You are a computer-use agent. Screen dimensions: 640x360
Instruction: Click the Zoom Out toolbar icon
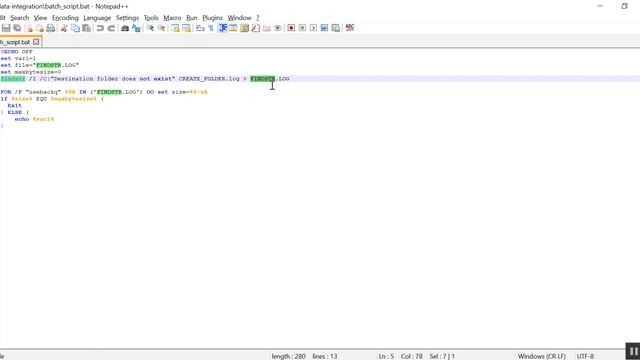tap(162, 28)
